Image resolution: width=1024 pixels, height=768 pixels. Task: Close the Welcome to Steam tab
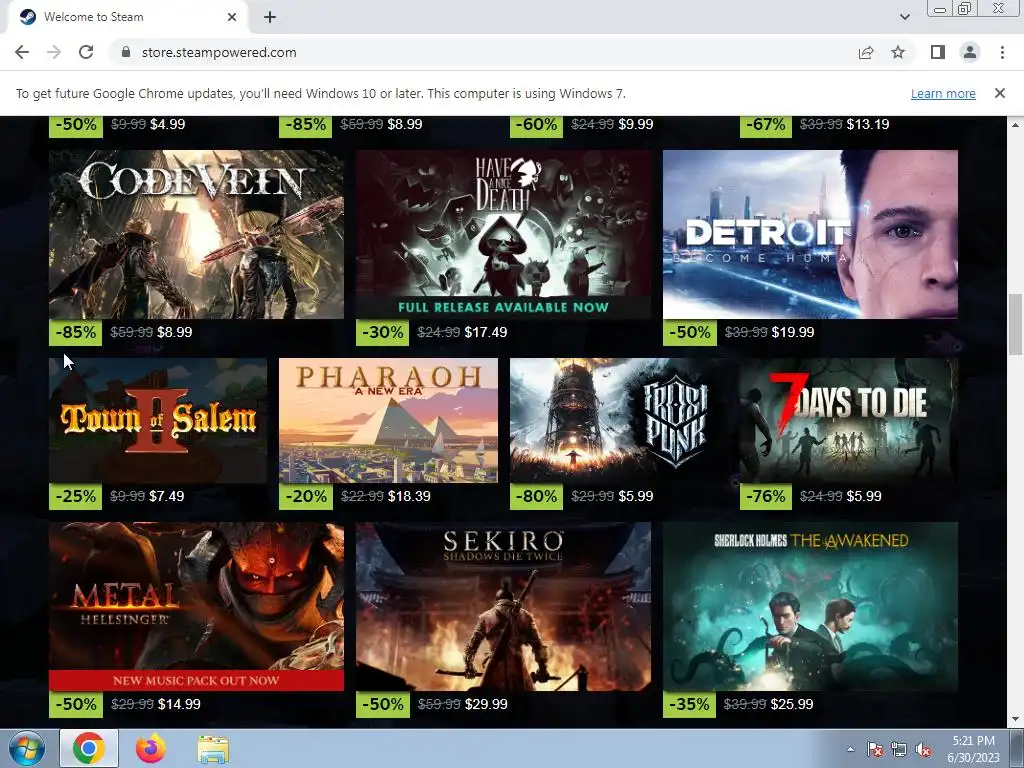[x=232, y=17]
